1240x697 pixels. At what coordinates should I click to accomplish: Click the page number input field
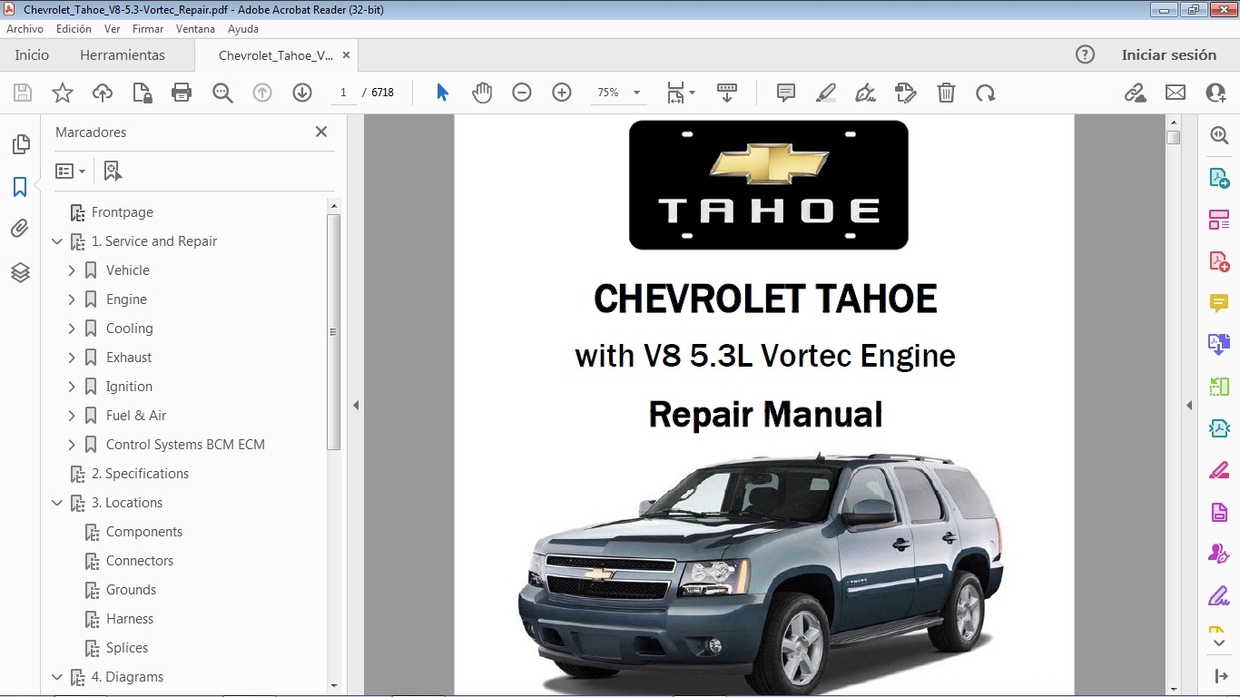tap(343, 92)
